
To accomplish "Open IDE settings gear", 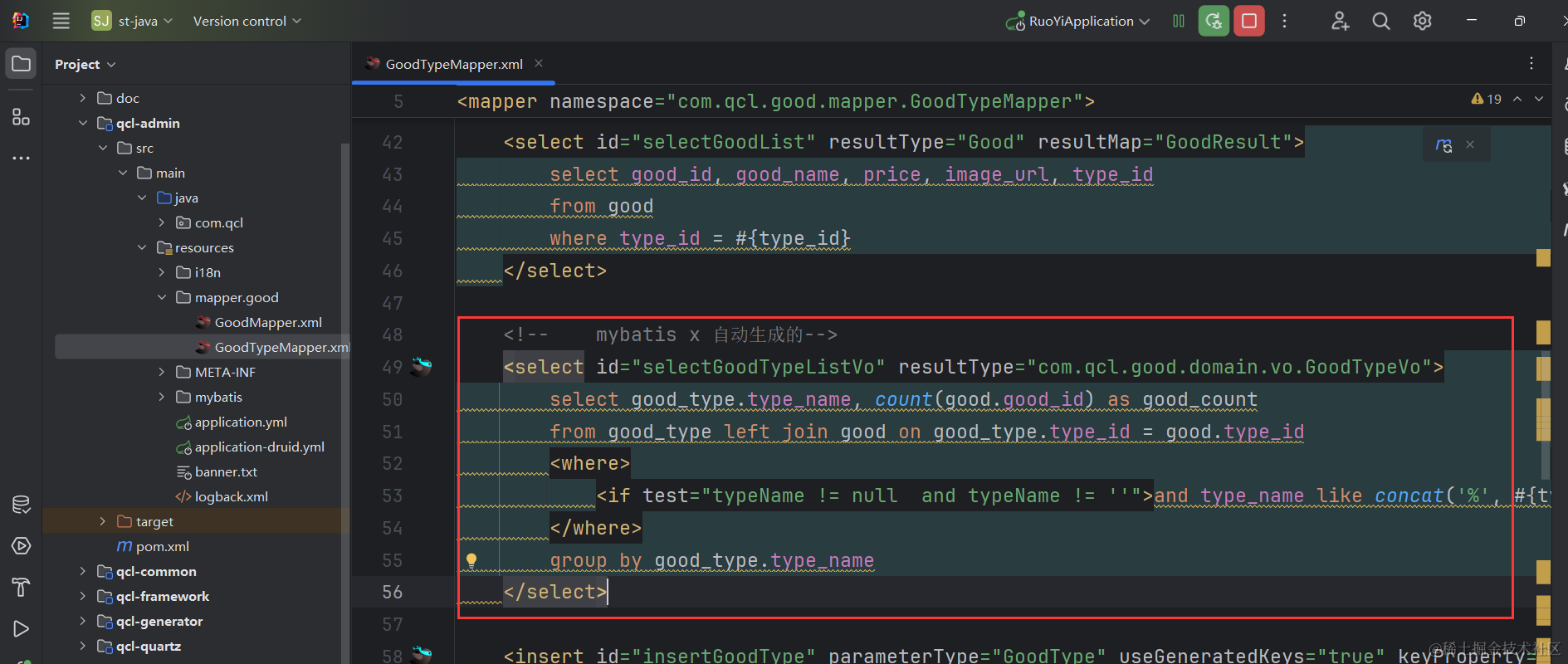I will point(1422,21).
